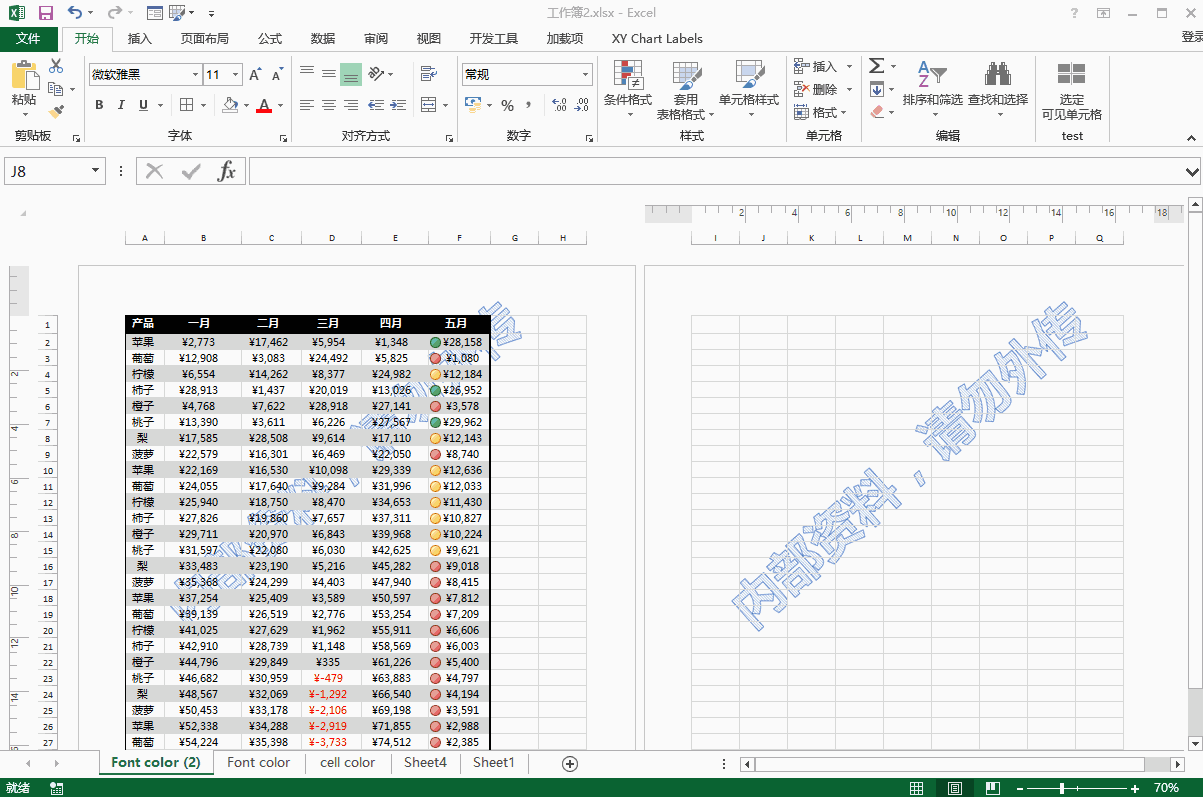
Task: Switch to the 页面布局 ribbon tab
Action: pos(204,39)
